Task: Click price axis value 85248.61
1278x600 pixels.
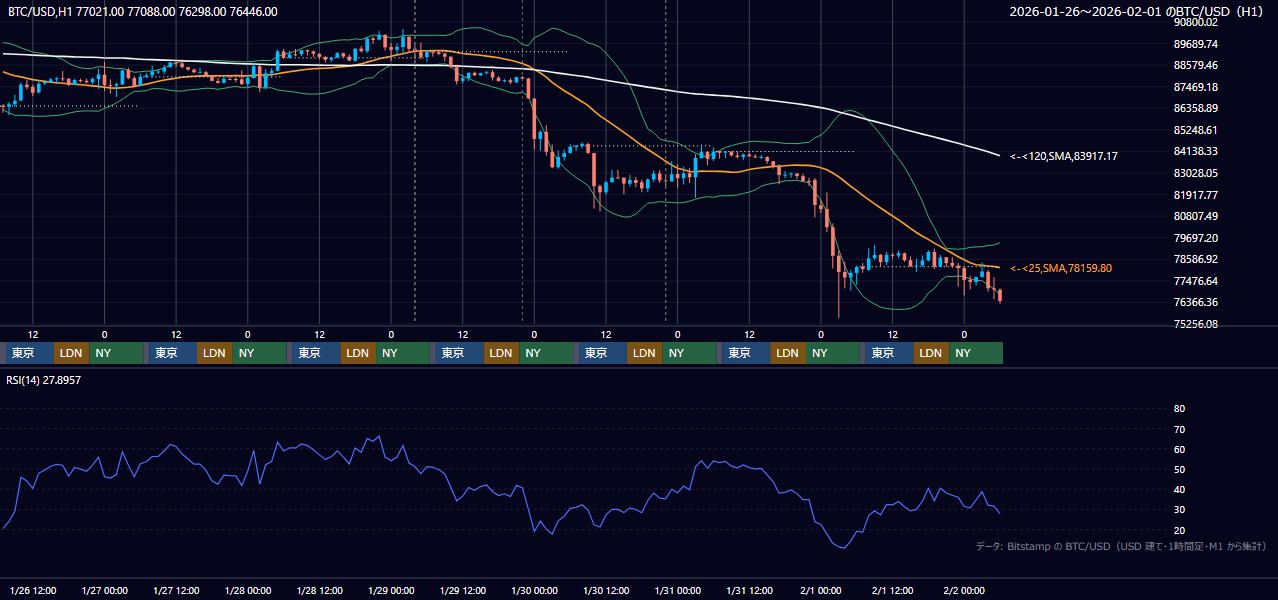Action: (1195, 130)
